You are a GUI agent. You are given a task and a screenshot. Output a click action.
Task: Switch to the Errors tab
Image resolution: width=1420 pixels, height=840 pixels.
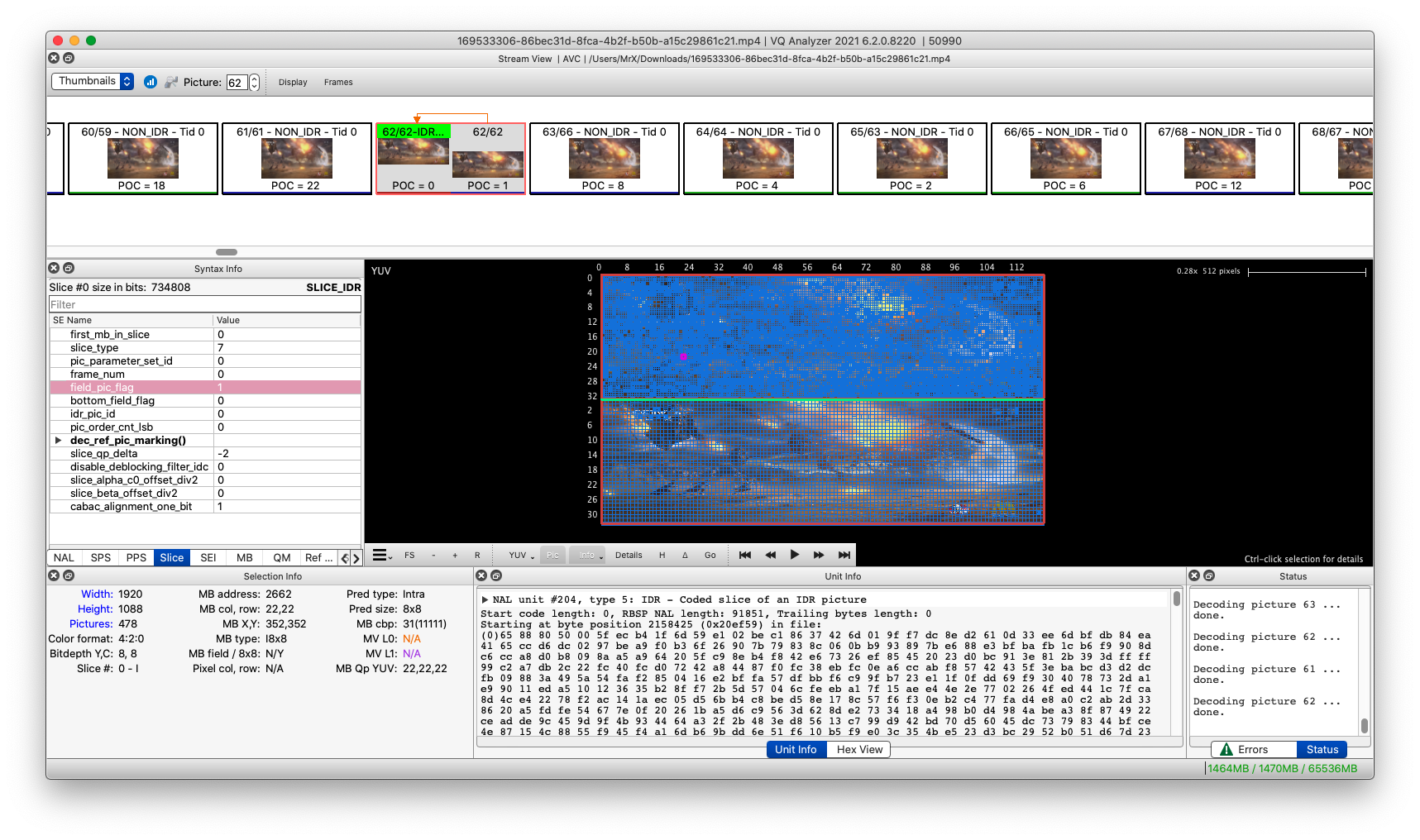tap(1253, 749)
